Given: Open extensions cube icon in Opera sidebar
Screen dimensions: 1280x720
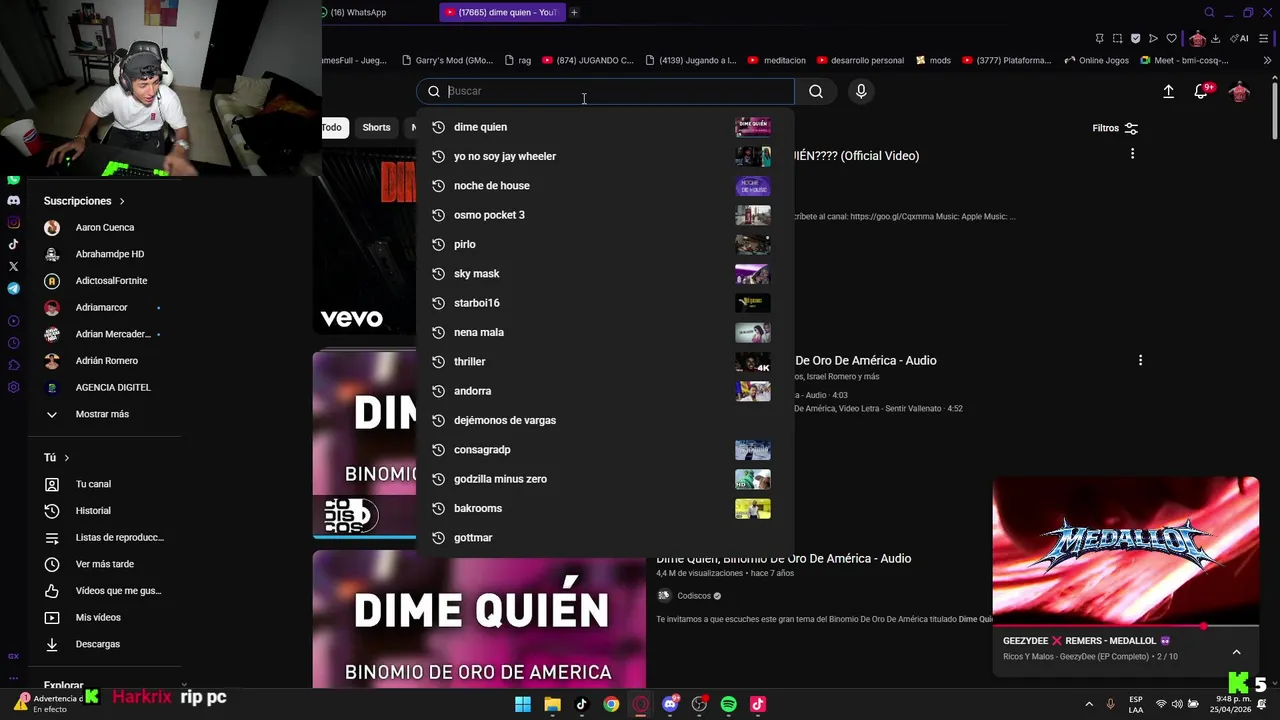Looking at the screenshot, I should 13,365.
